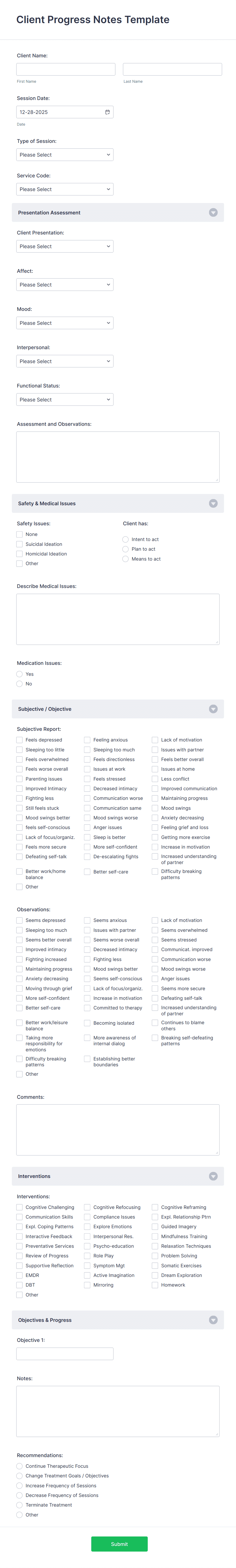Screen dimensions: 236x1568
Task: Open the Functional Status dropdown
Action: tap(64, 399)
